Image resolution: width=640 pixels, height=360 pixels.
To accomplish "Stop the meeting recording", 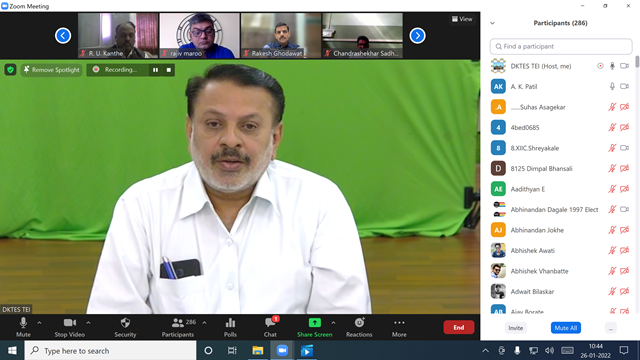I will [169, 70].
